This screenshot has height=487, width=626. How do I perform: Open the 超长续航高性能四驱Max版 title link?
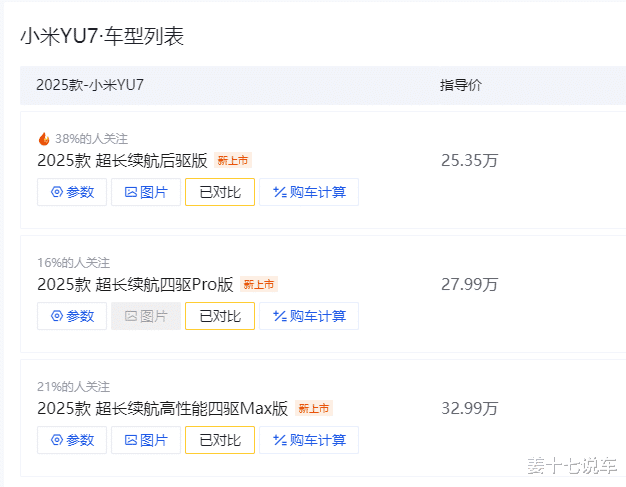tap(162, 408)
